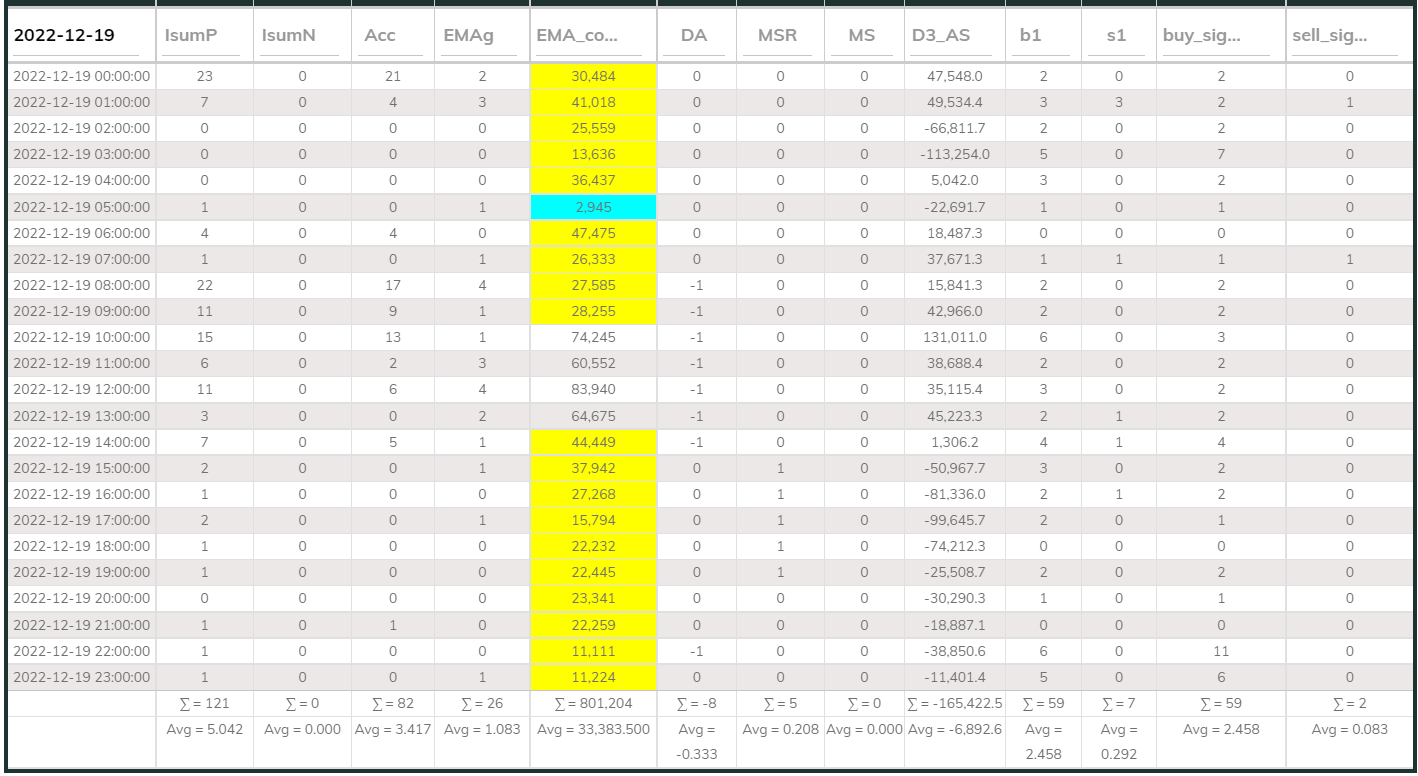Image resolution: width=1418 pixels, height=776 pixels.
Task: Click the 2022-12-19 10:00:00 row timestamp
Action: point(81,337)
